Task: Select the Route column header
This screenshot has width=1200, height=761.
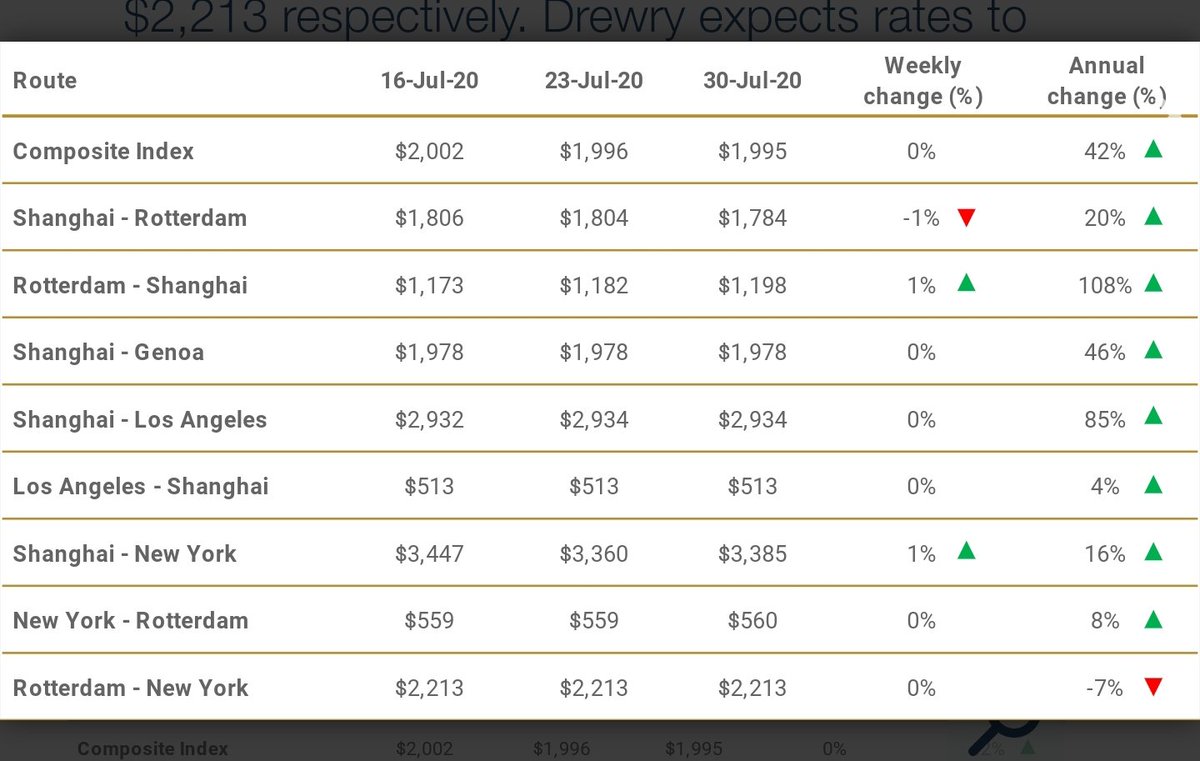Action: [45, 81]
